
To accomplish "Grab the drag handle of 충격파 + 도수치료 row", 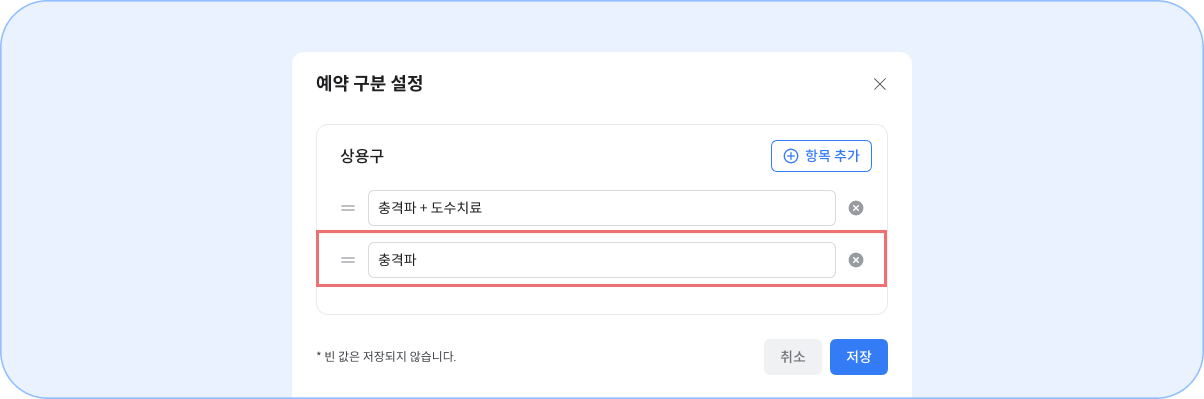I will click(x=348, y=208).
